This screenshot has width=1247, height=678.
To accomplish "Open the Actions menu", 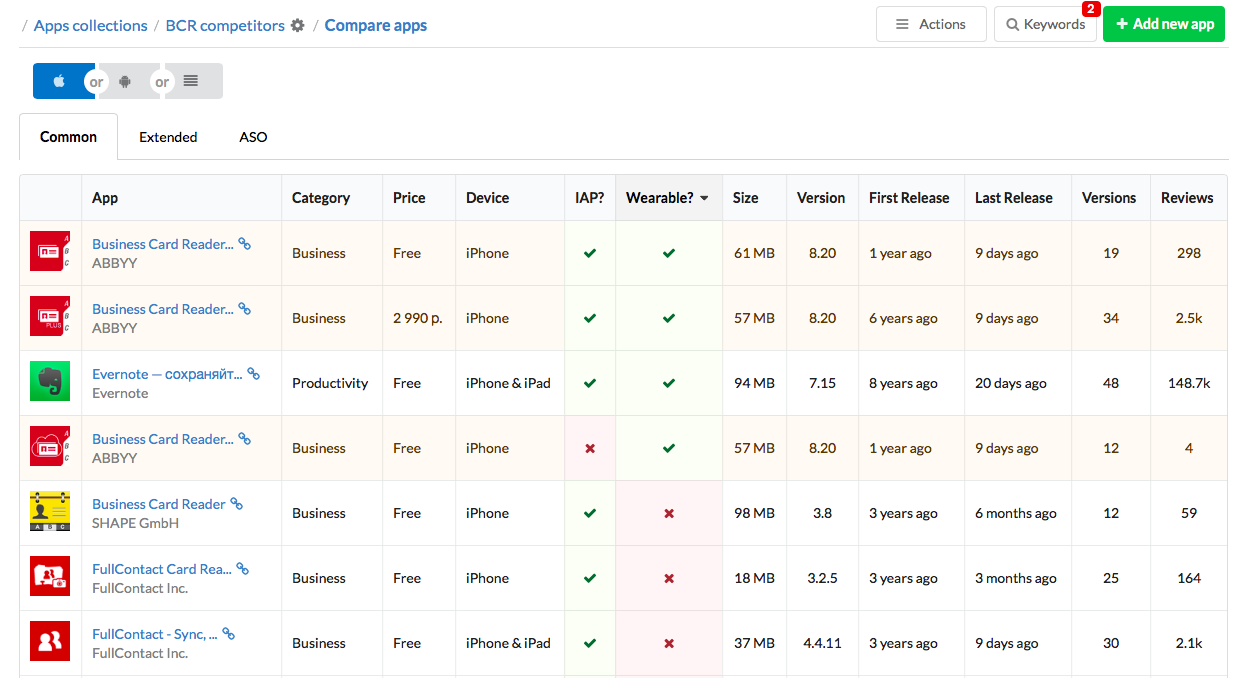I will 930,24.
